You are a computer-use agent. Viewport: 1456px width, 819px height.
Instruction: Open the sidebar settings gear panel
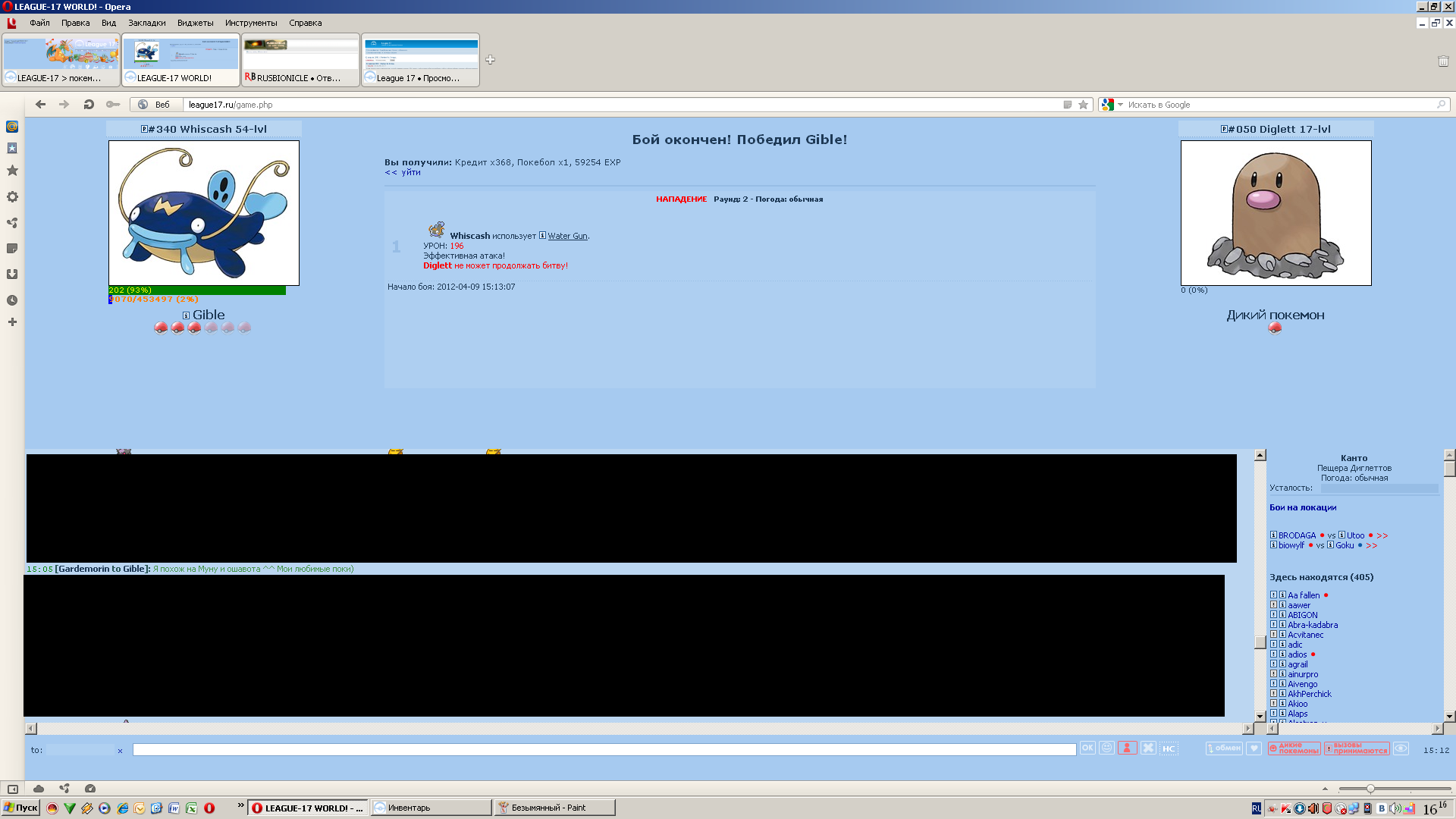click(x=12, y=196)
